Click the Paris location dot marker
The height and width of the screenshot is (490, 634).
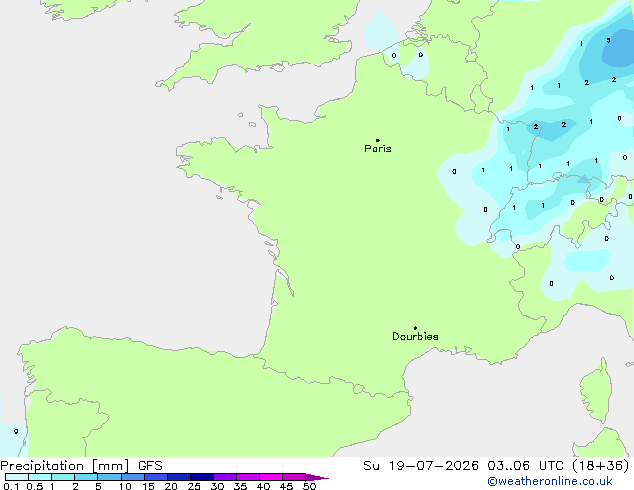tap(378, 140)
